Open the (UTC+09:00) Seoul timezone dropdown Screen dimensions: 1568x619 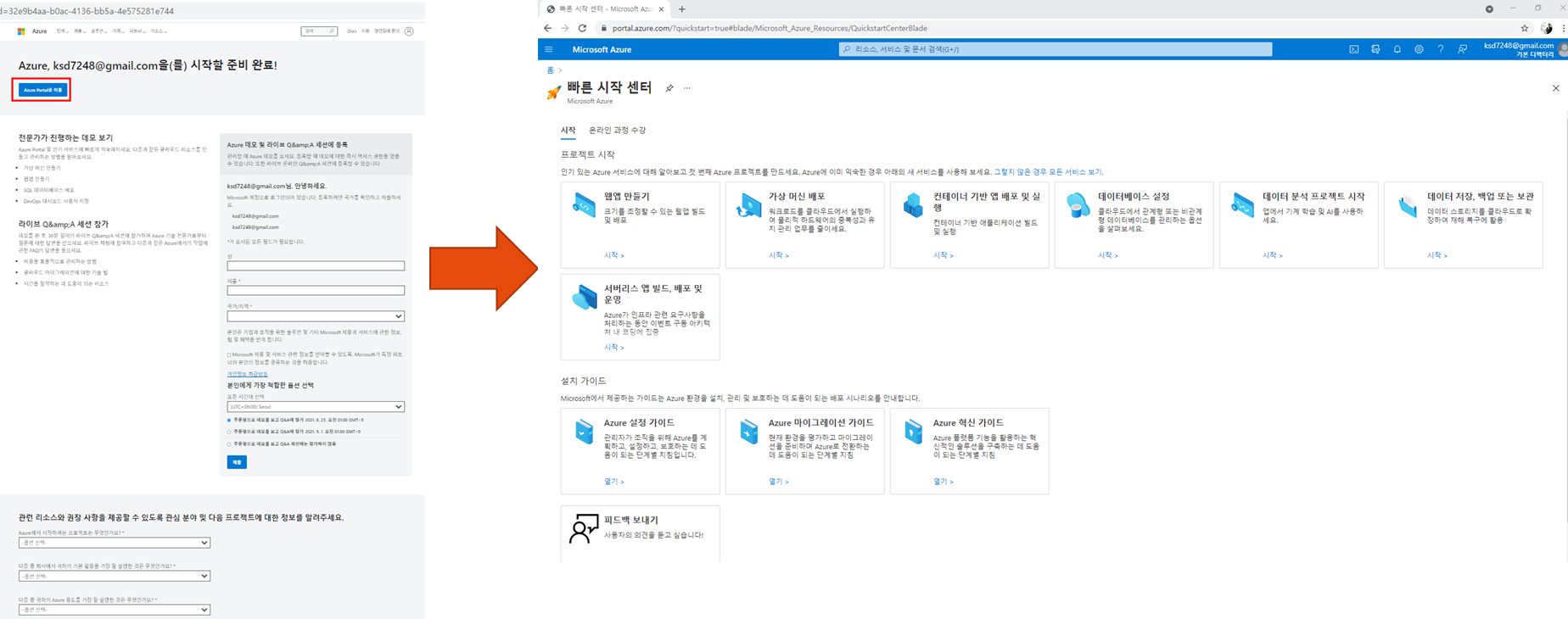tap(316, 407)
